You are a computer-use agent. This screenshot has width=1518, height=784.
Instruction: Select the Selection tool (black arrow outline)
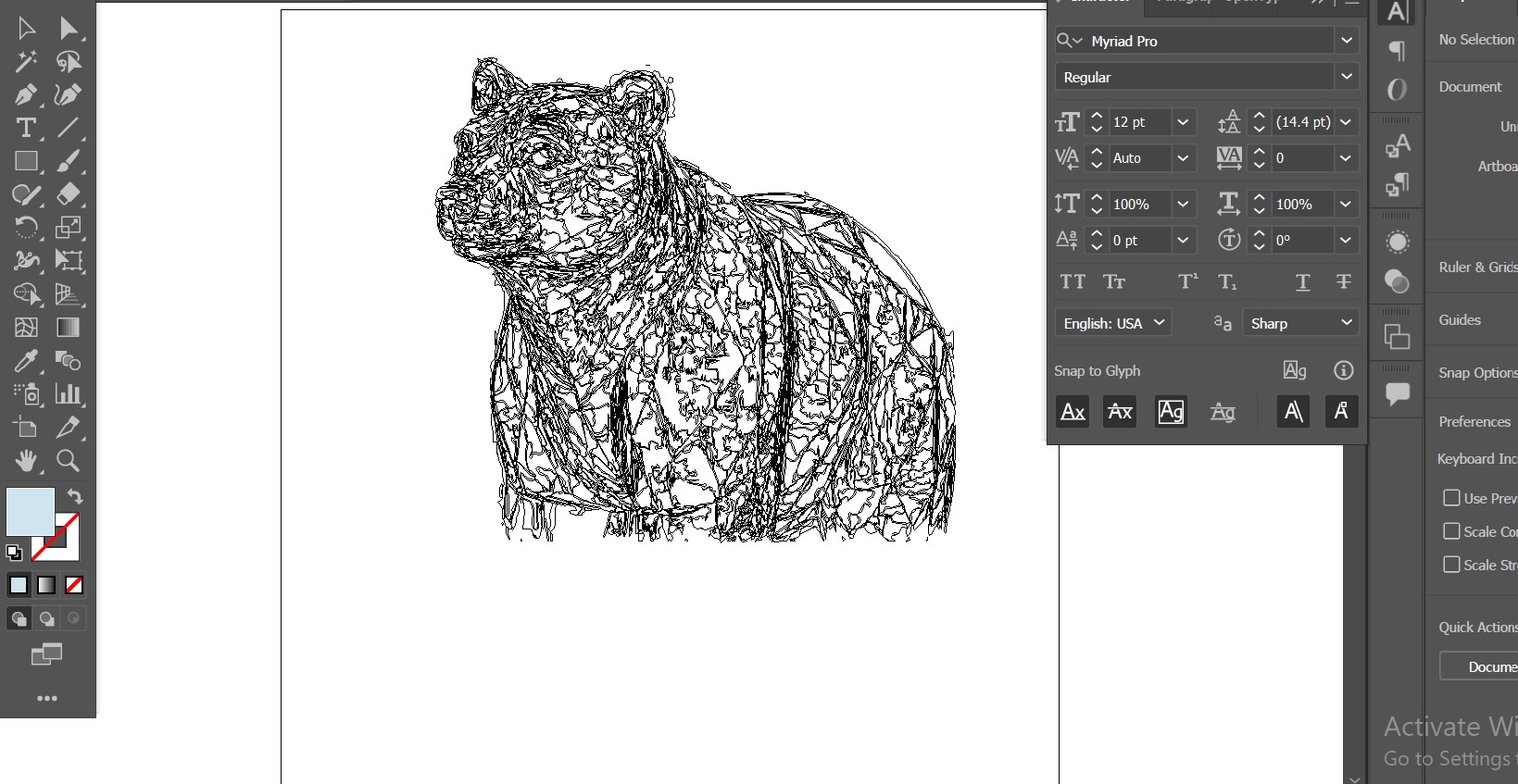(26, 28)
